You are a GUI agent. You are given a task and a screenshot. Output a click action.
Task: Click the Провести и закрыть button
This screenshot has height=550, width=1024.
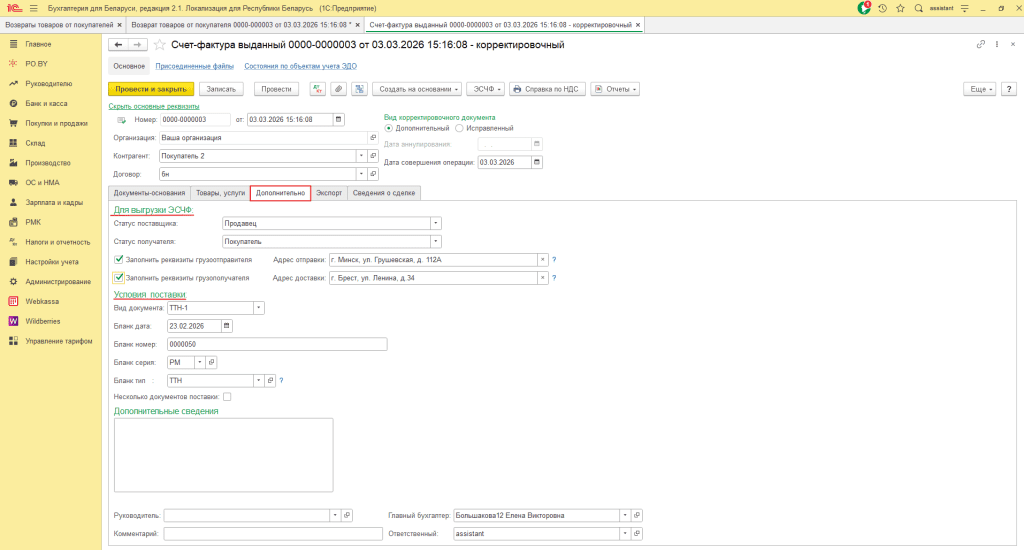[150, 89]
